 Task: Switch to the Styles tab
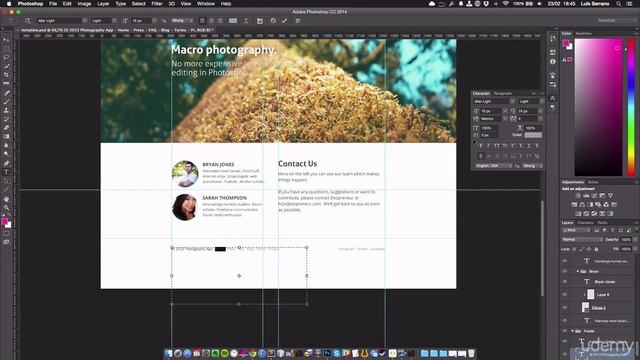(593, 182)
